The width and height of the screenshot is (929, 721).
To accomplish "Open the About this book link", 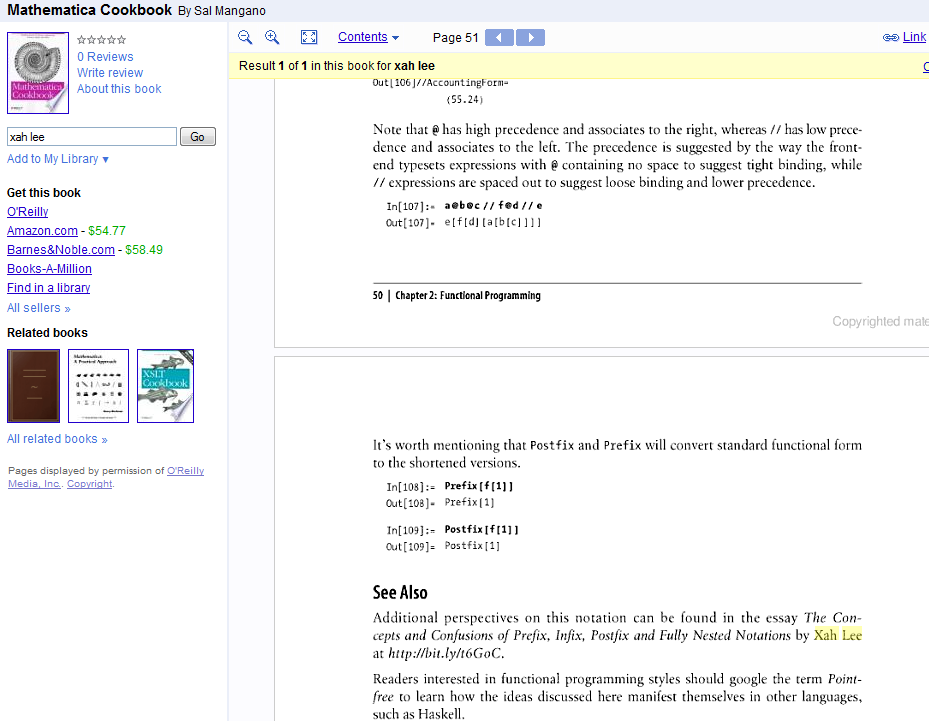I will pyautogui.click(x=119, y=89).
